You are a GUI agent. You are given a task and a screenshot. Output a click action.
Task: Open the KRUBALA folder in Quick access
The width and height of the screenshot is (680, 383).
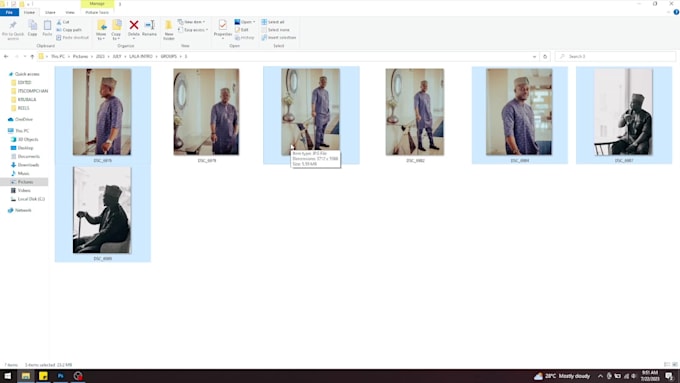click(27, 99)
